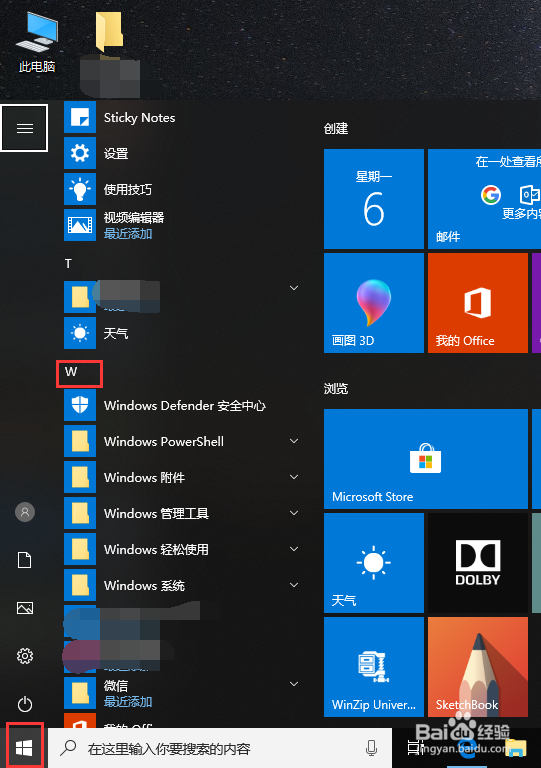541x768 pixels.
Task: Open the 画图 3D tile
Action: tap(374, 303)
